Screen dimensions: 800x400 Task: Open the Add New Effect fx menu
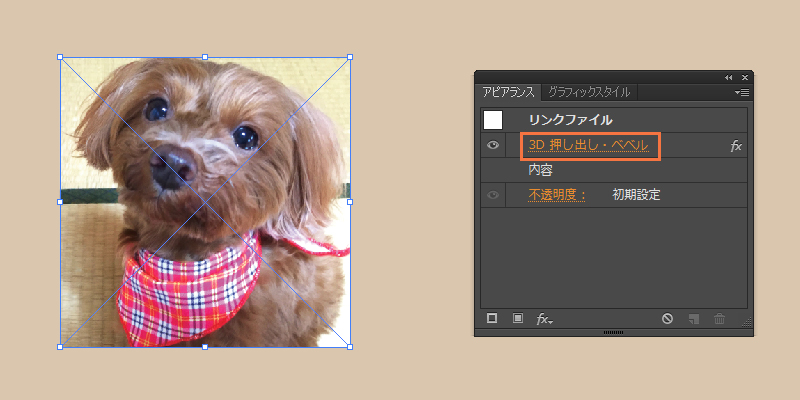(544, 319)
